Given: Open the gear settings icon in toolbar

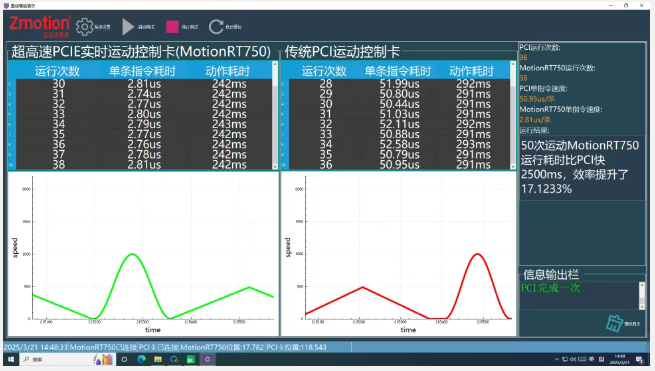Looking at the screenshot, I should click(84, 27).
